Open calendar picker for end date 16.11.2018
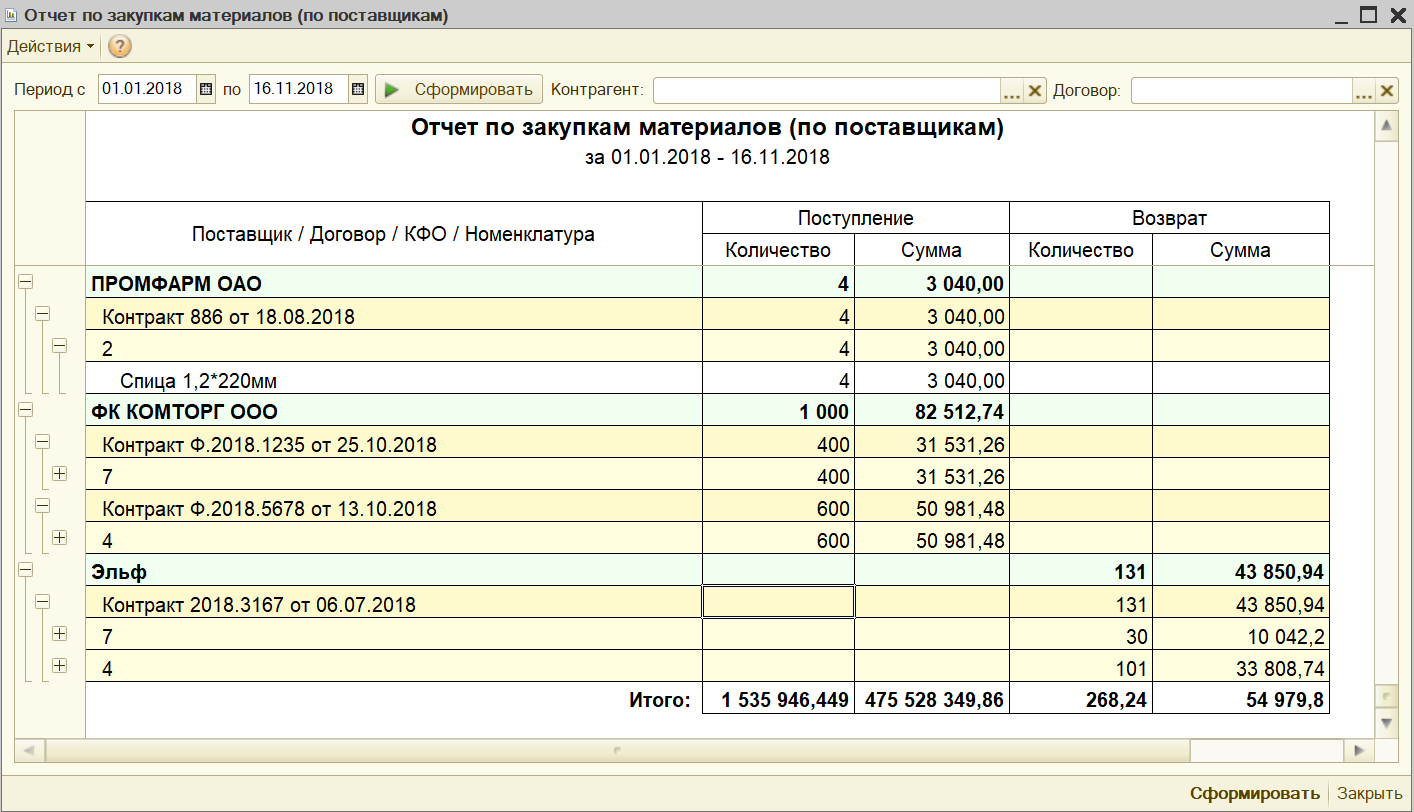Image resolution: width=1414 pixels, height=812 pixels. (358, 89)
